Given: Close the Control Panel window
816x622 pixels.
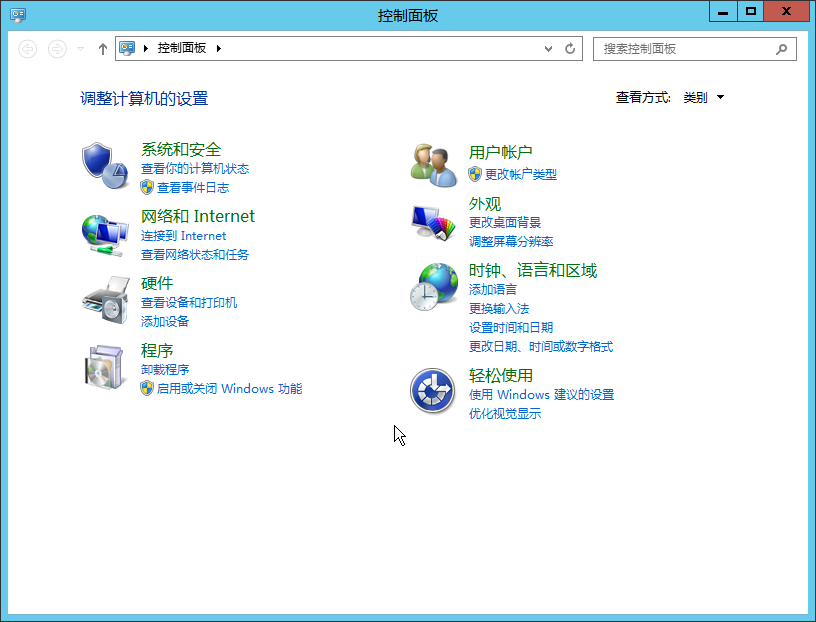Looking at the screenshot, I should [x=786, y=11].
